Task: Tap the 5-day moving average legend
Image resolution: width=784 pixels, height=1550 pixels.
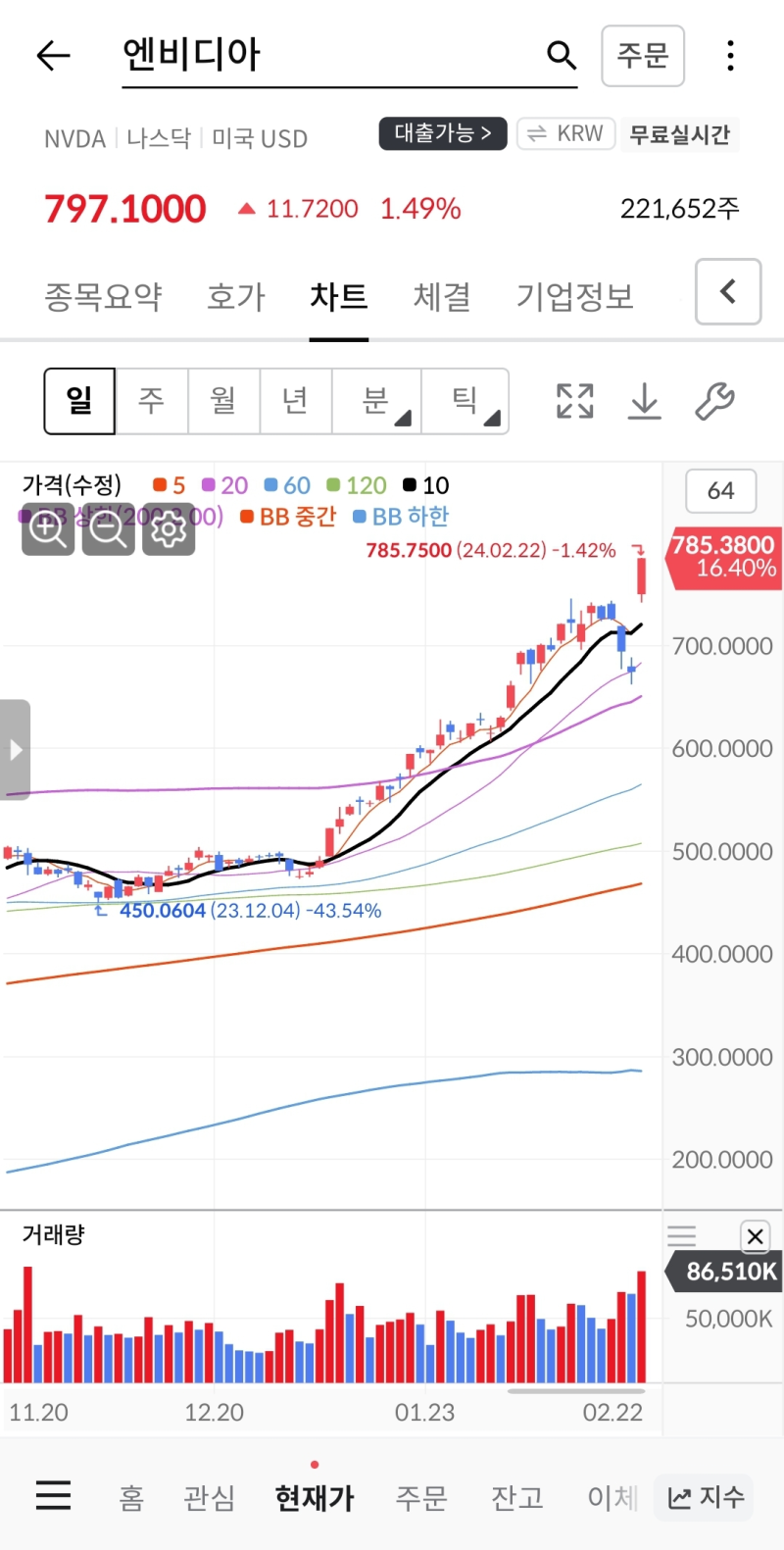Action: (170, 485)
